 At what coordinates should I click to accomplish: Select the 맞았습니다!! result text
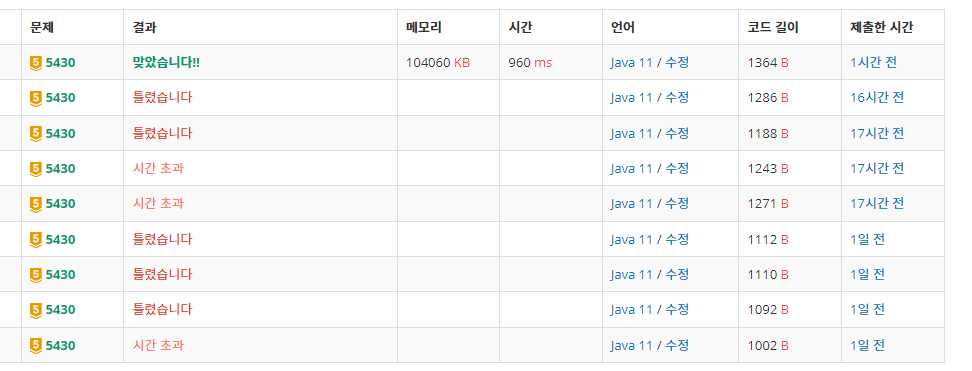coord(166,63)
